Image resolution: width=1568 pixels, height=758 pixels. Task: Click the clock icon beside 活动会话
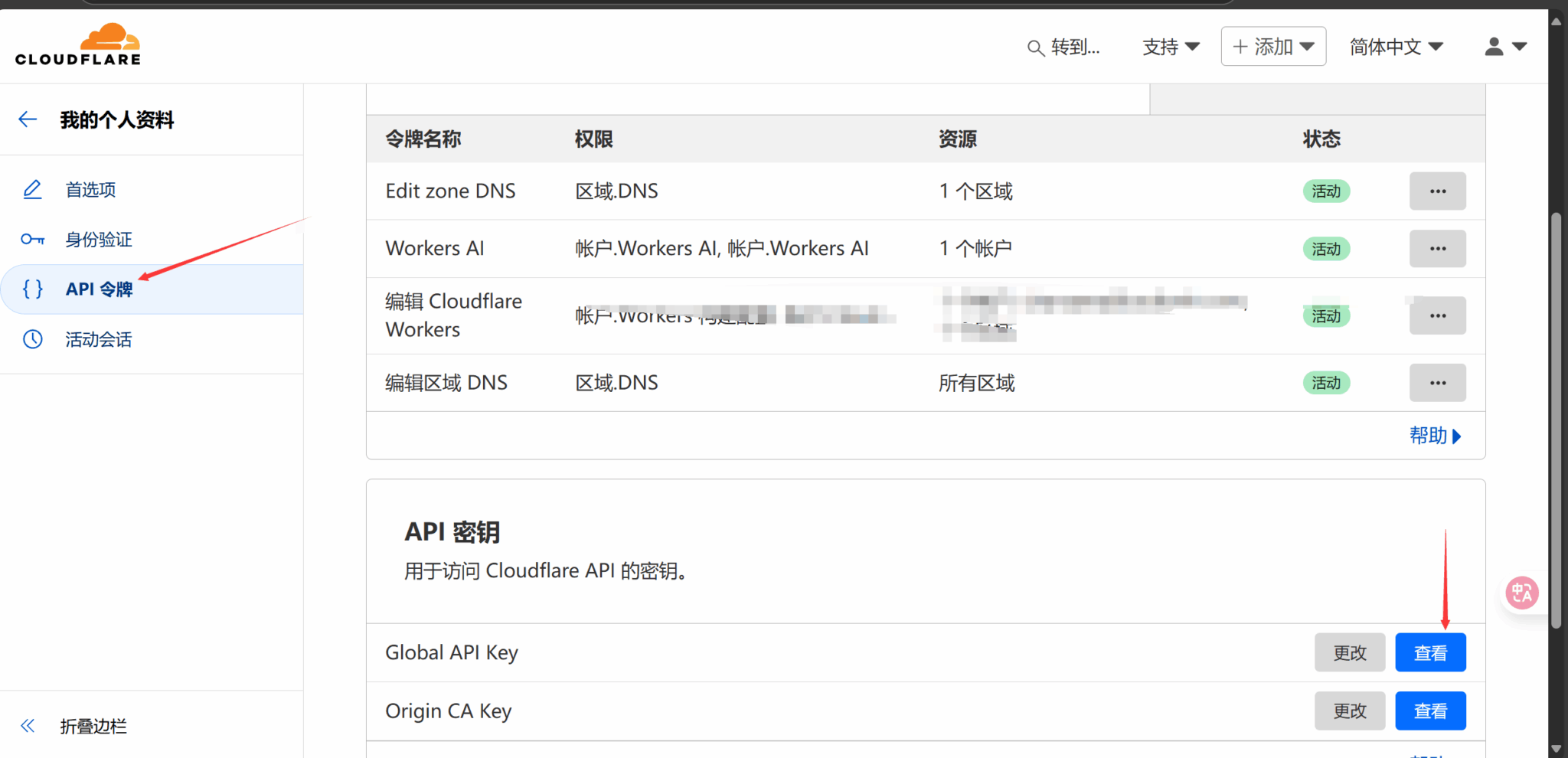(32, 339)
